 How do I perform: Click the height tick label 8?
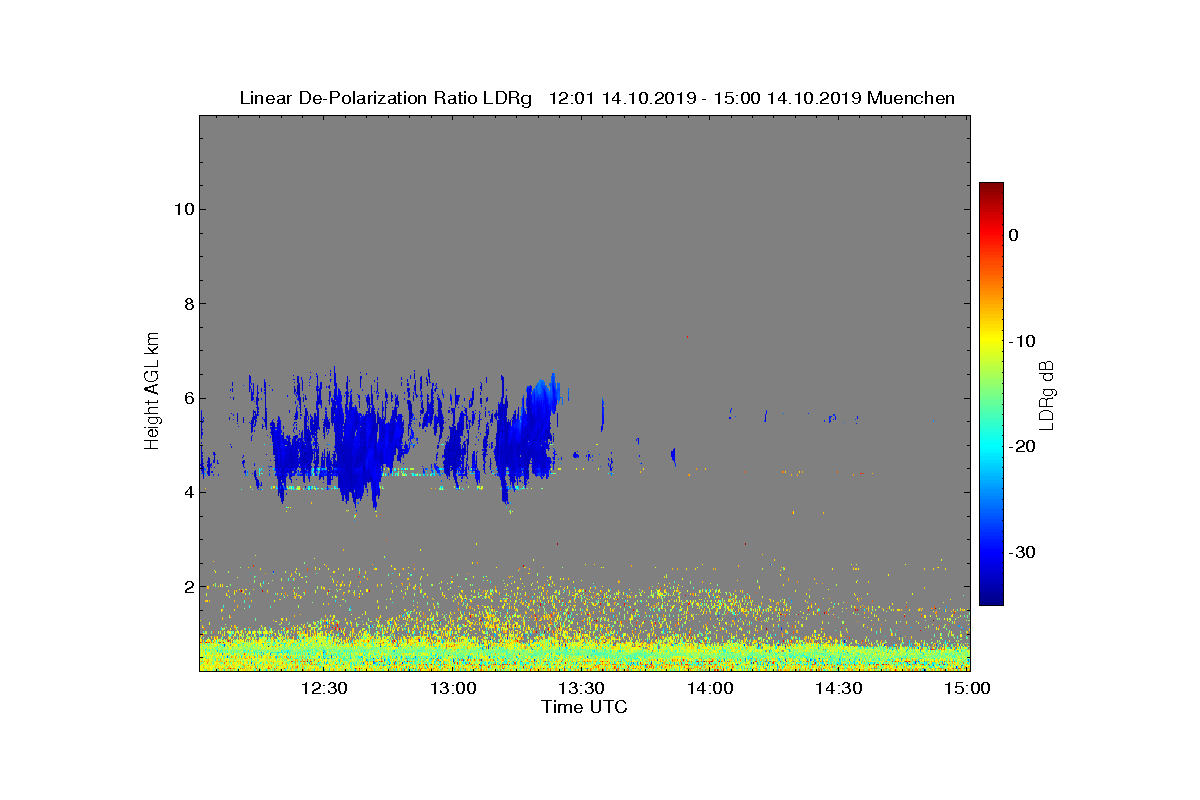click(x=187, y=304)
